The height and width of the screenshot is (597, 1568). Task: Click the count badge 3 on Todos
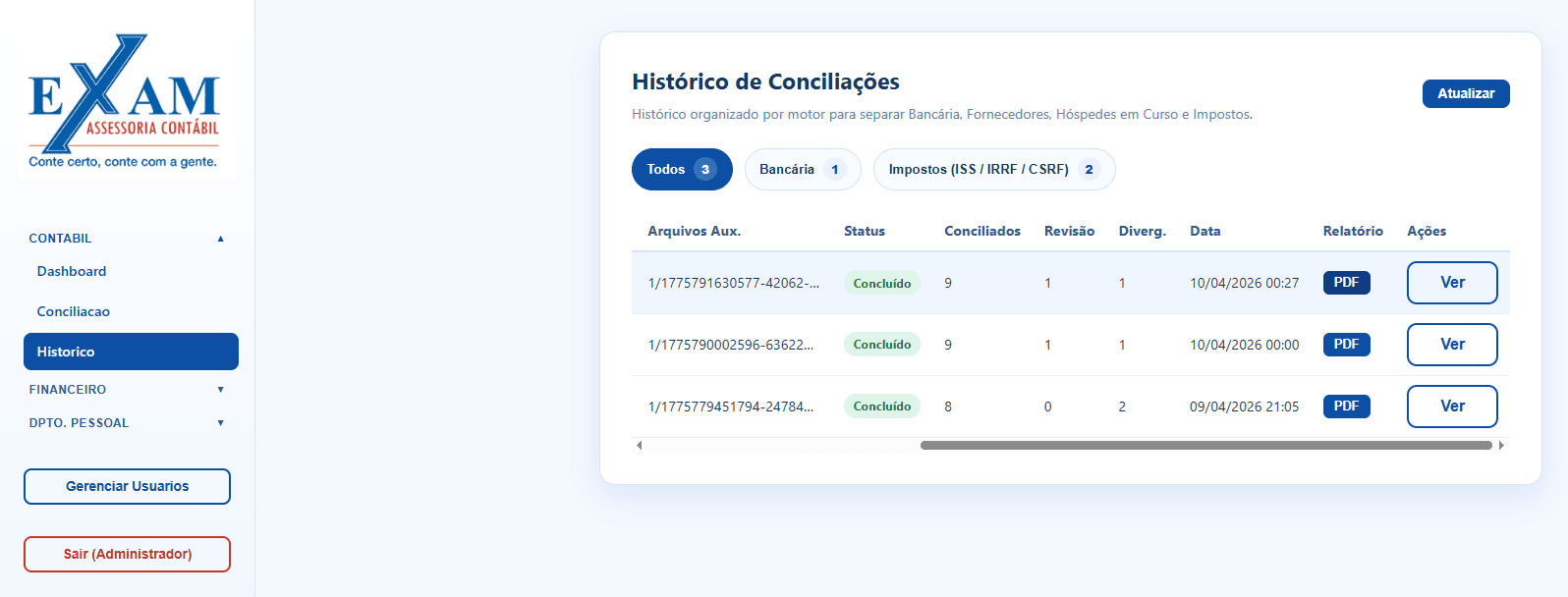click(705, 169)
